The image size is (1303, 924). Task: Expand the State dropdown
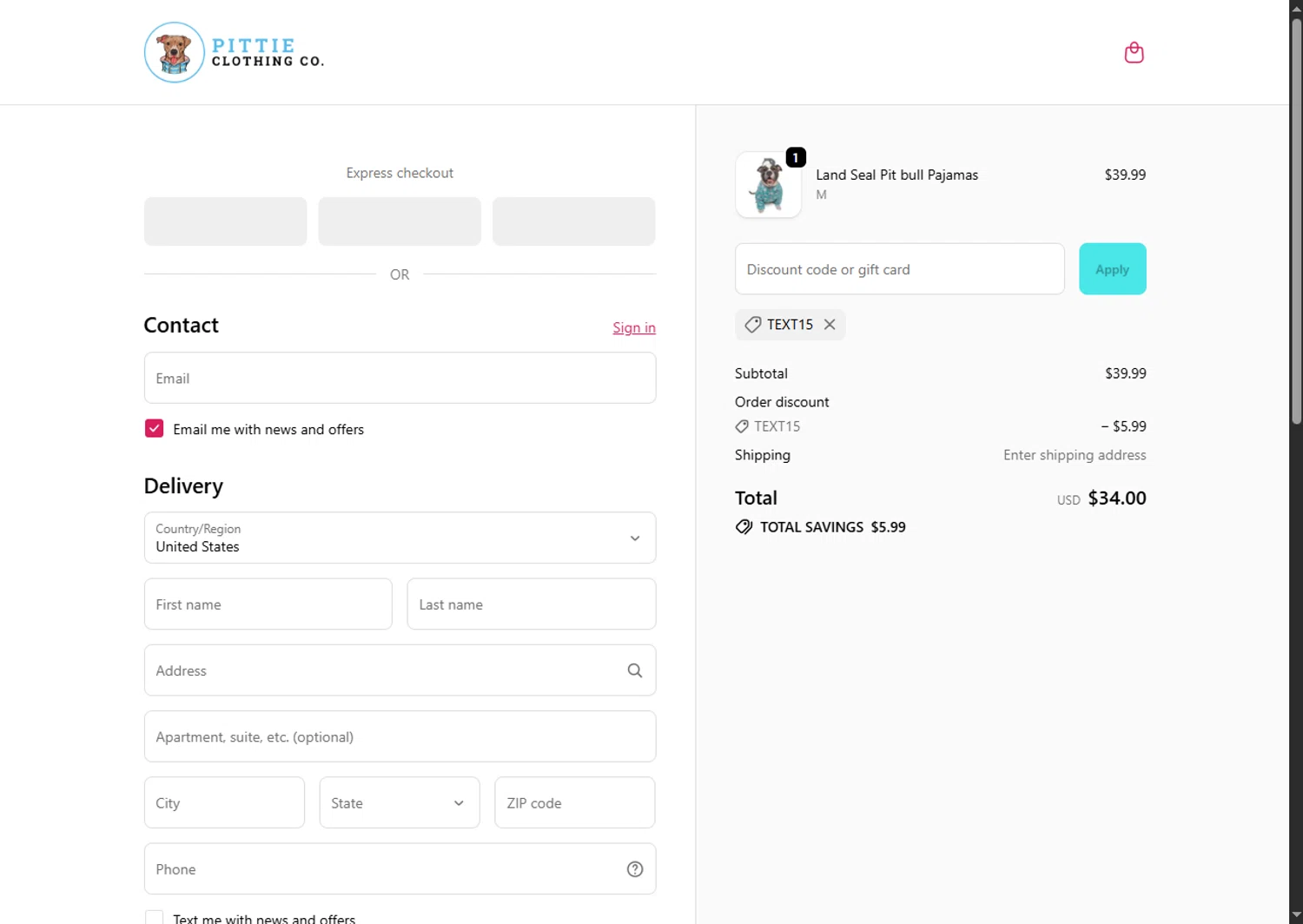[400, 802]
